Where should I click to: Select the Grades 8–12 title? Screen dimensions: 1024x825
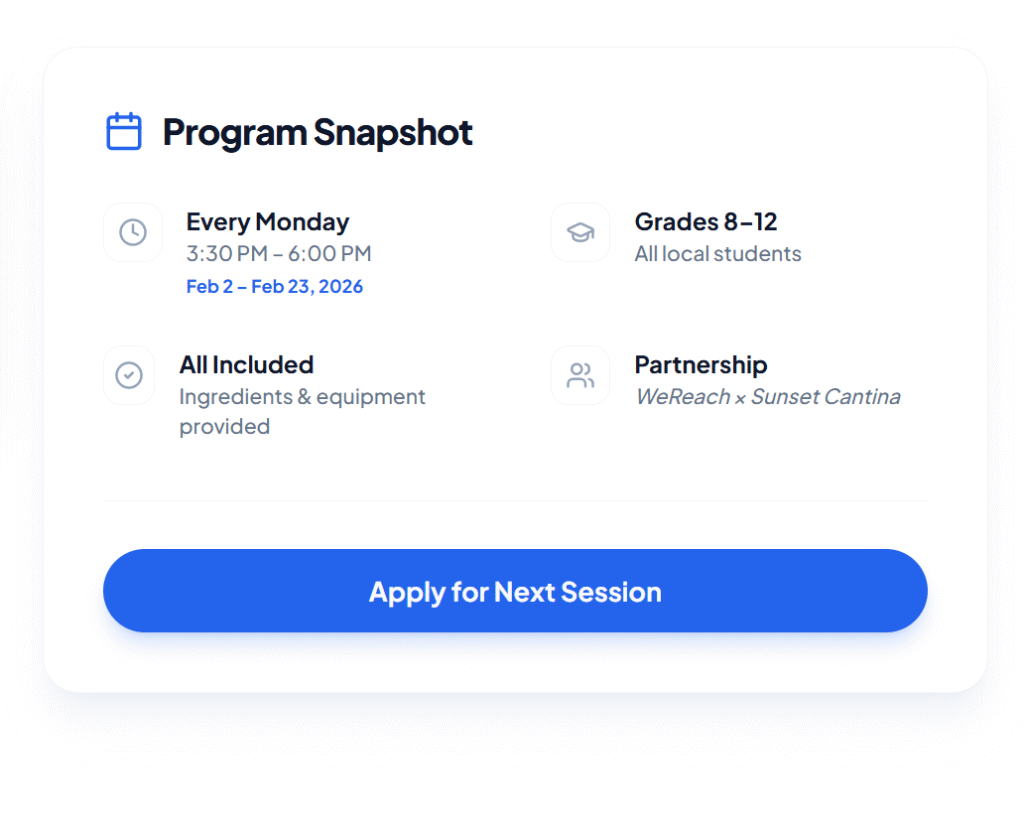pyautogui.click(x=705, y=222)
